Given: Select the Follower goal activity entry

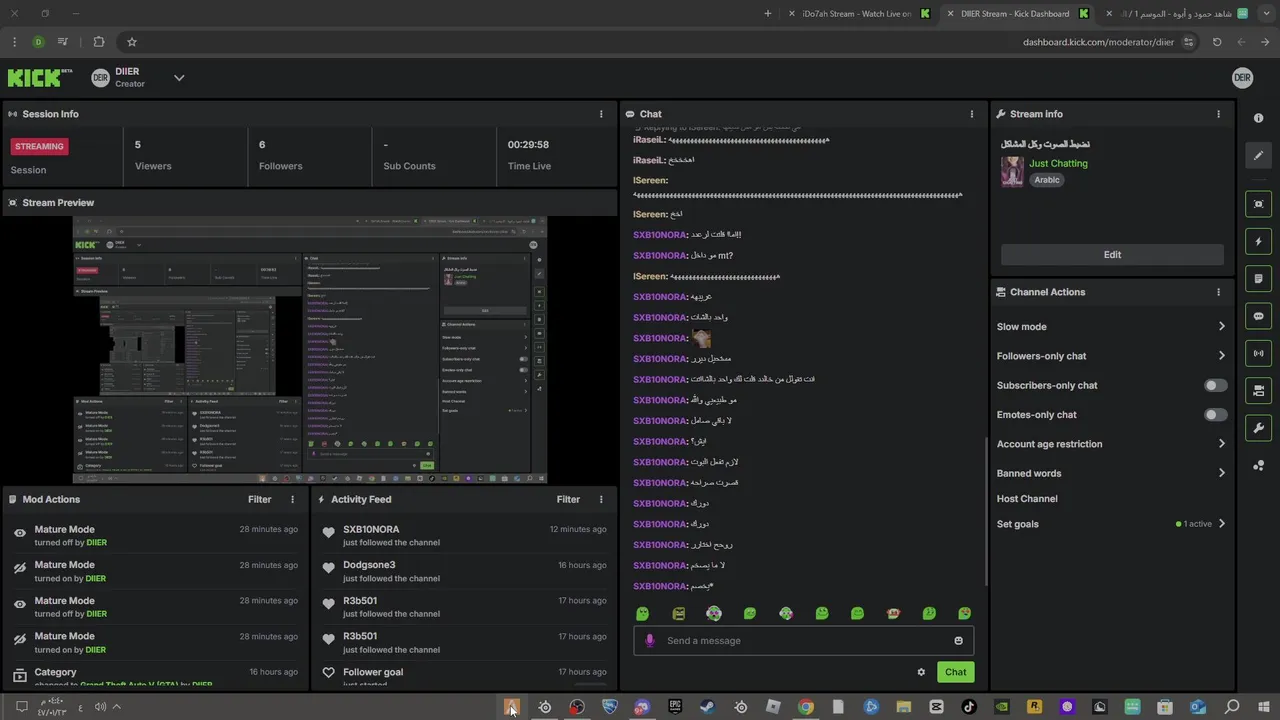Looking at the screenshot, I should (x=464, y=676).
